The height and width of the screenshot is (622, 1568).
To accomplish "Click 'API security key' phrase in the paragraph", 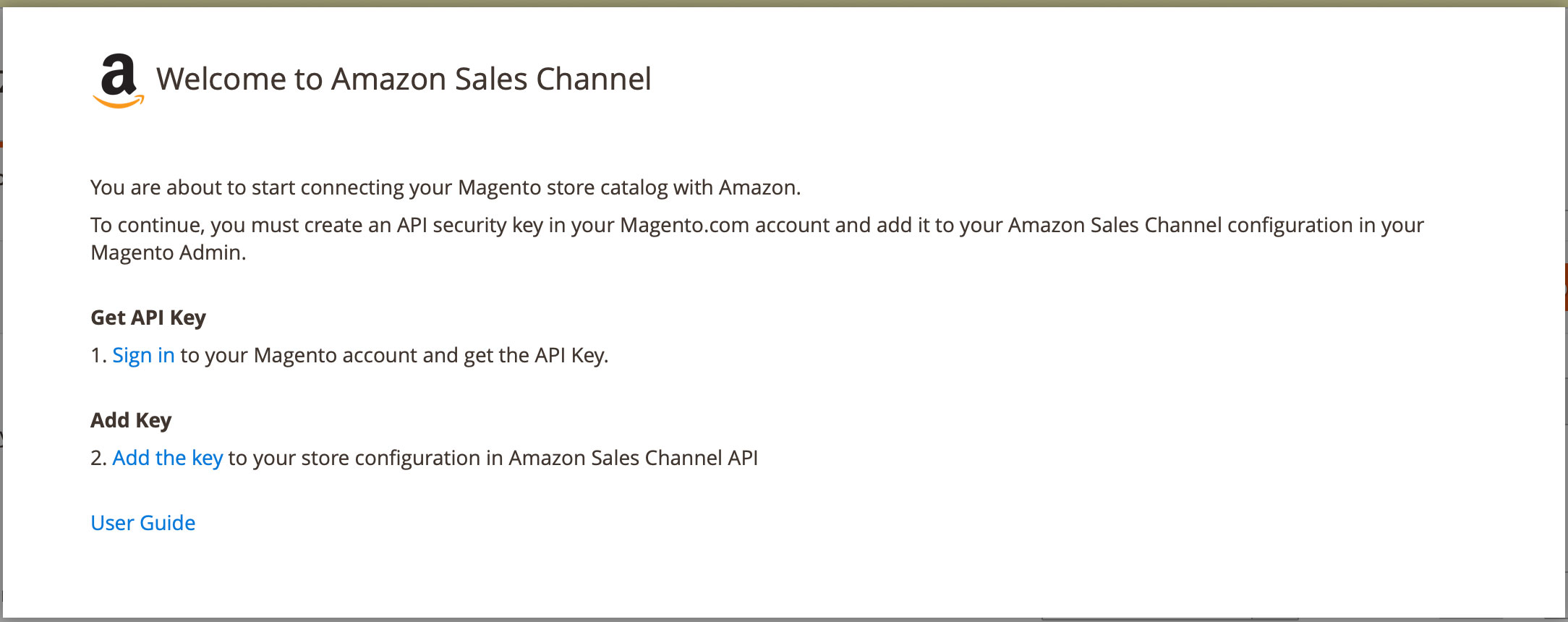I will (x=469, y=225).
